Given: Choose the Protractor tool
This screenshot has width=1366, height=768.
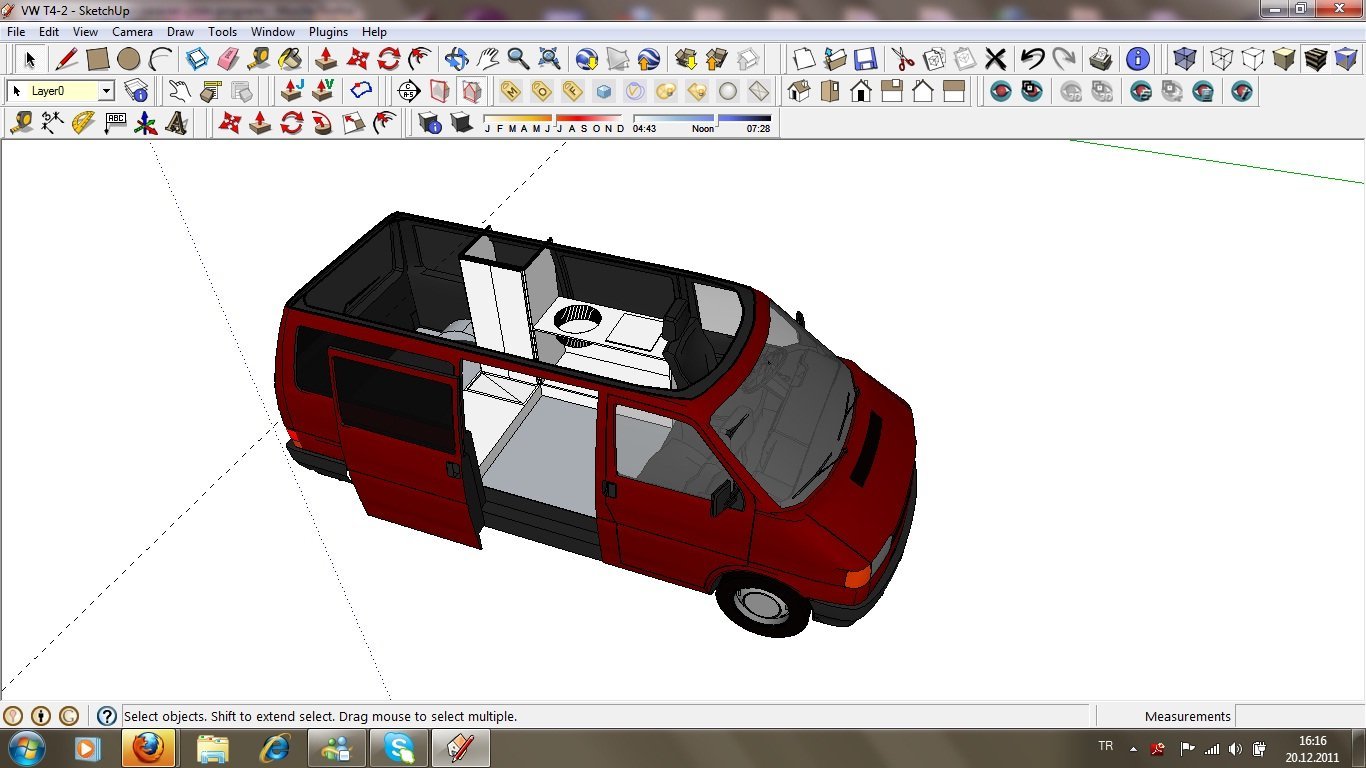Looking at the screenshot, I should click(84, 123).
